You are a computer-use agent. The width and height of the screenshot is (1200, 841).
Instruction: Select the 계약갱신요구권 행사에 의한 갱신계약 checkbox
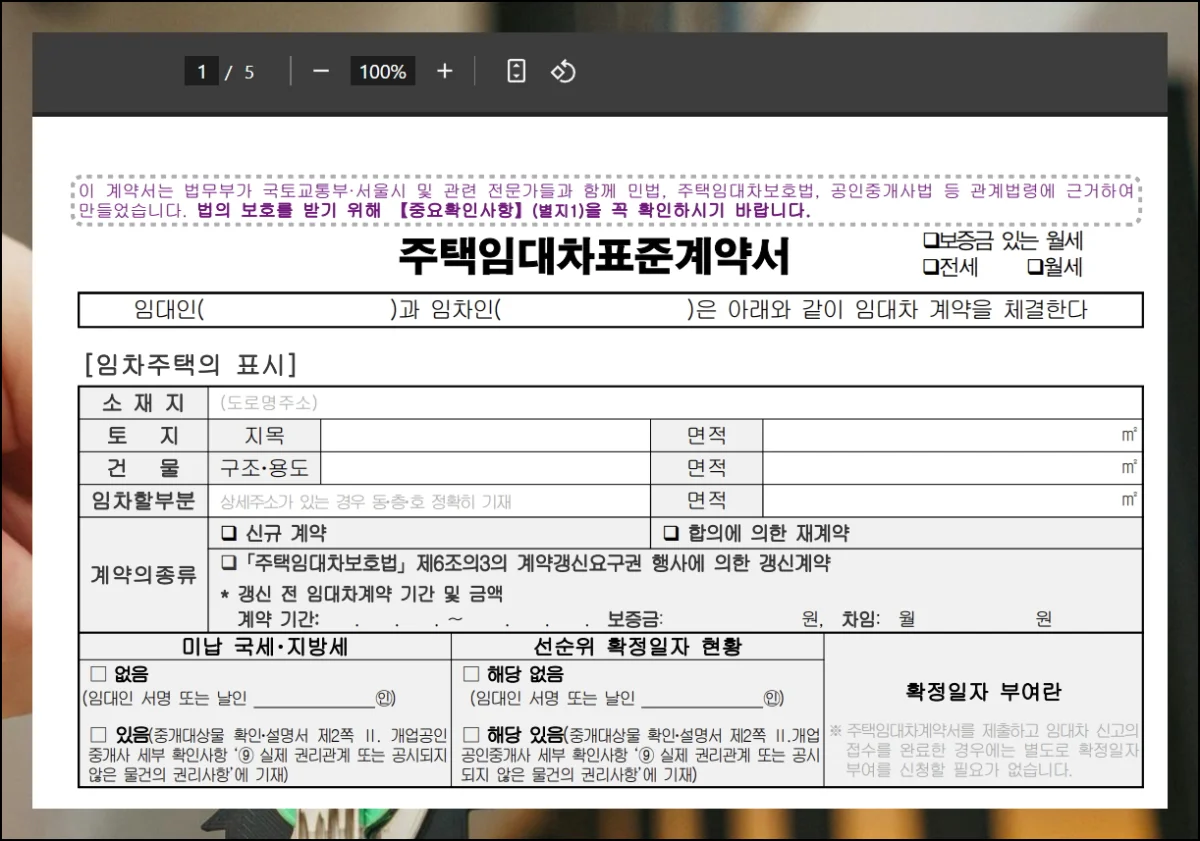click(x=228, y=564)
